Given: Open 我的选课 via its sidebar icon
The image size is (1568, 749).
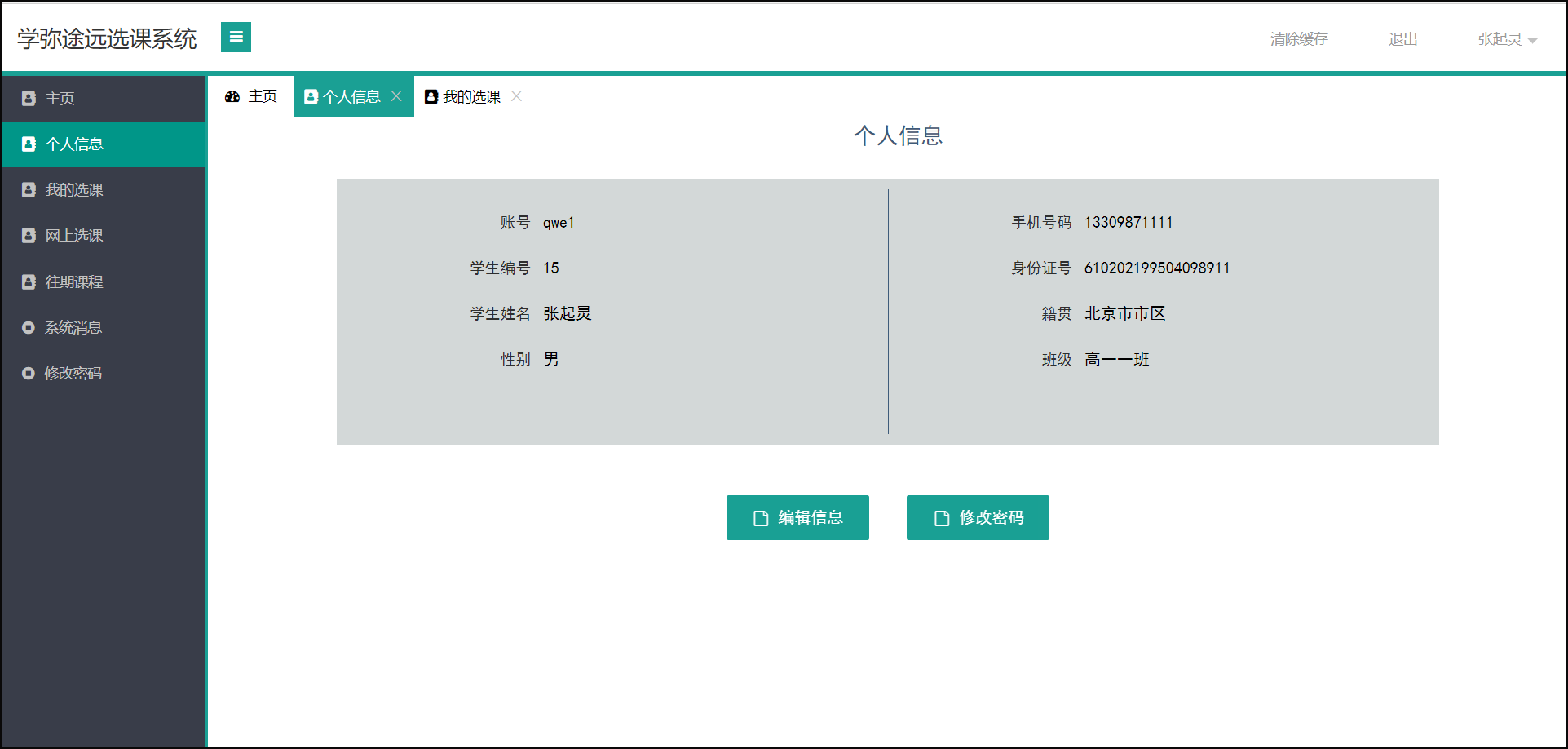Looking at the screenshot, I should tap(29, 189).
